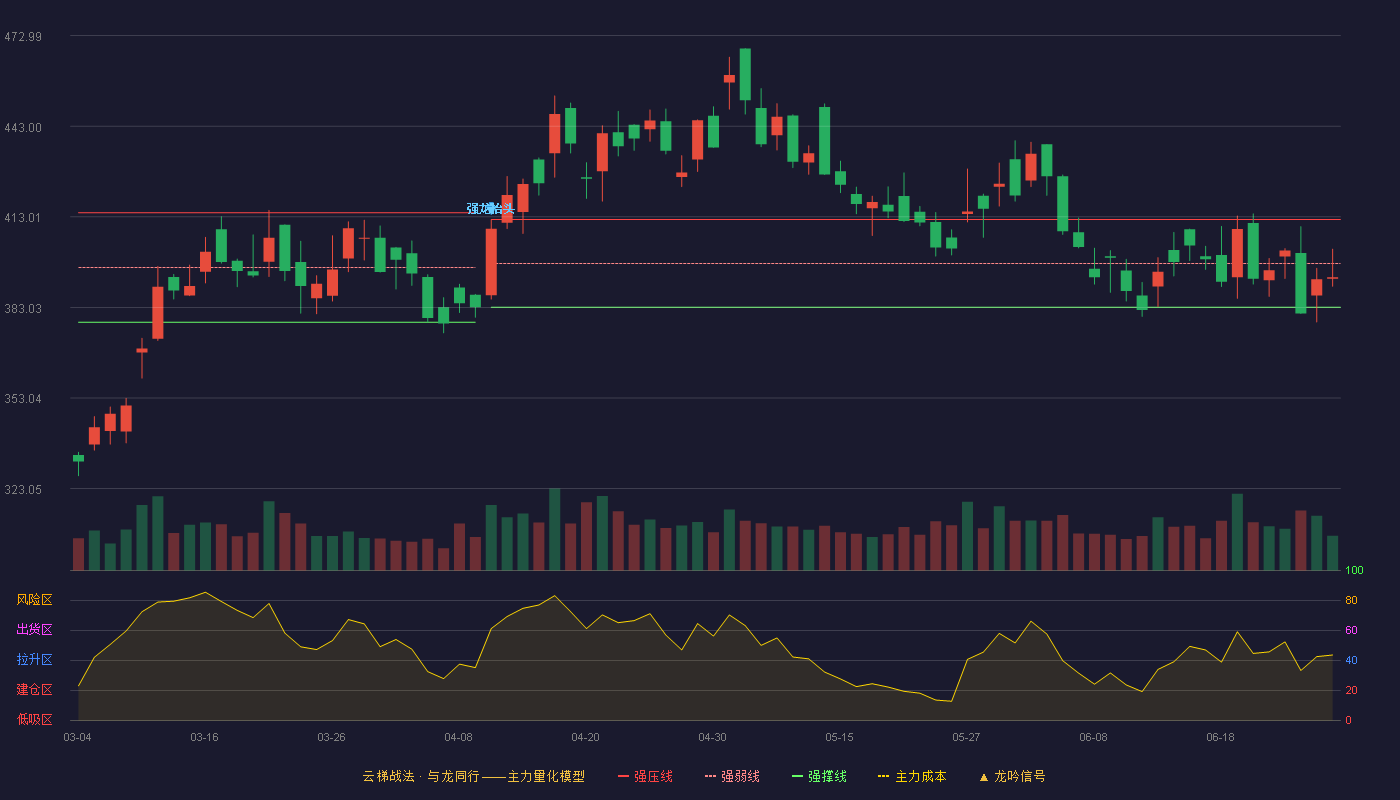
Task: Click the 强龙抬头 signal label on chart
Action: coord(490,208)
